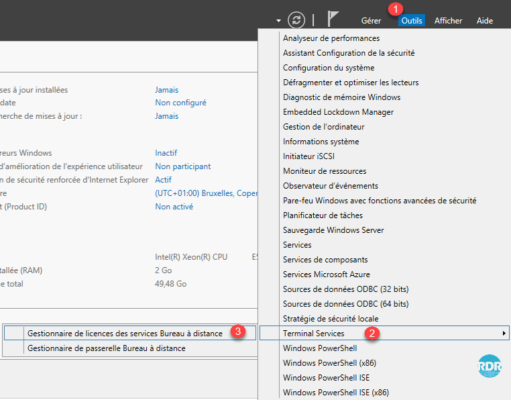511x400 pixels.
Task: Open the Gérer menu
Action: pyautogui.click(x=371, y=21)
